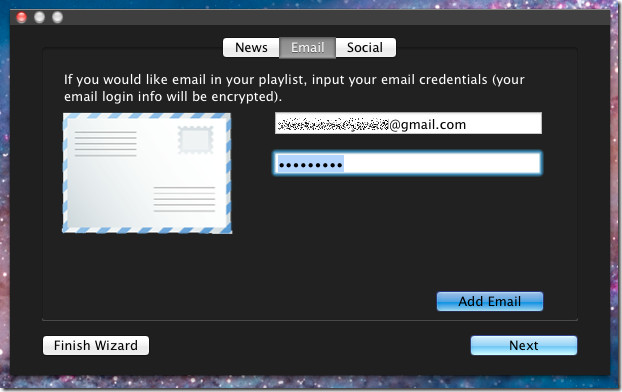Viewport: 622px width, 392px height.
Task: Click the envelope mail image
Action: pyautogui.click(x=147, y=173)
